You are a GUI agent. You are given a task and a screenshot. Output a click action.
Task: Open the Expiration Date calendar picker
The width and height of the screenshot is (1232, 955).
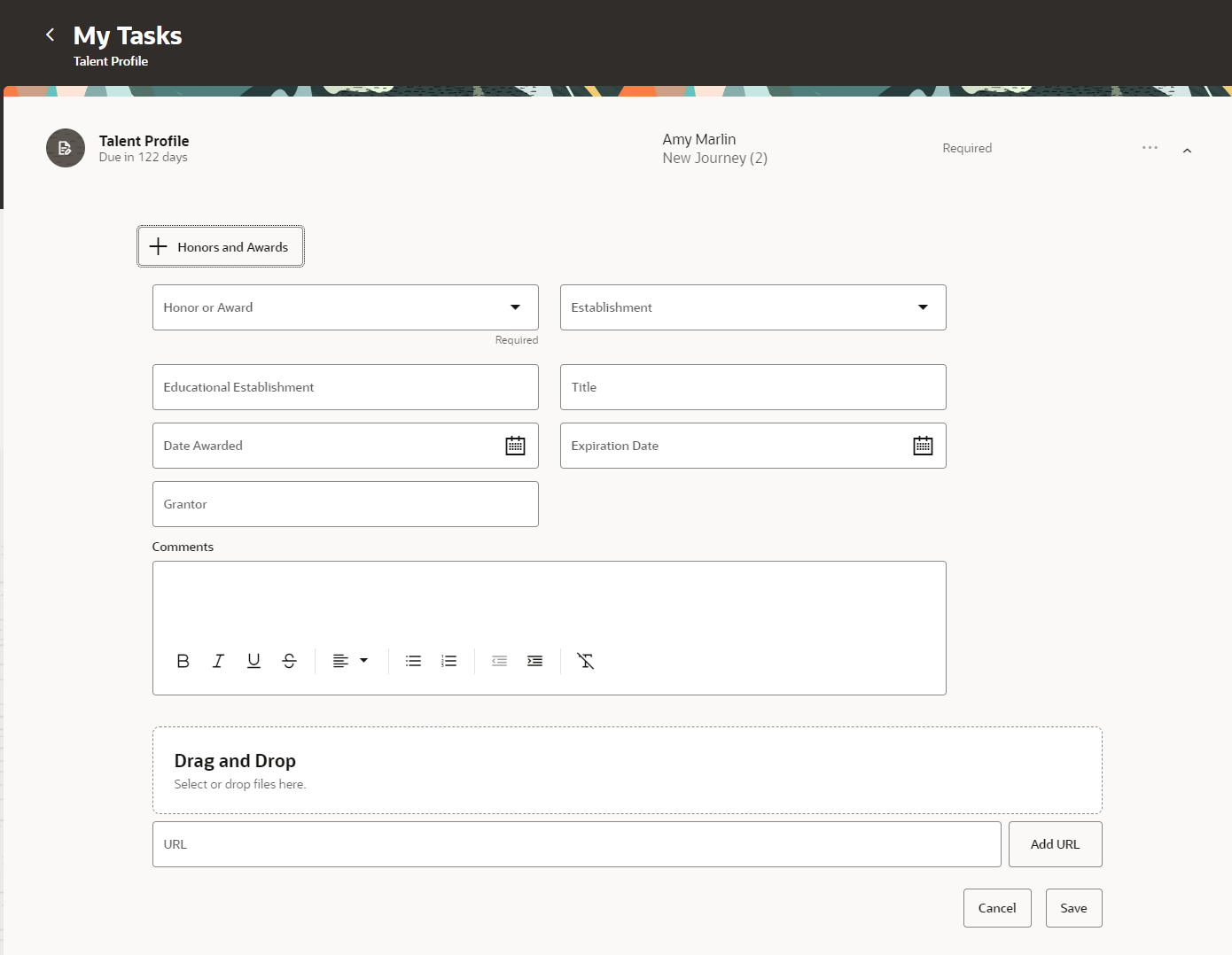click(923, 445)
